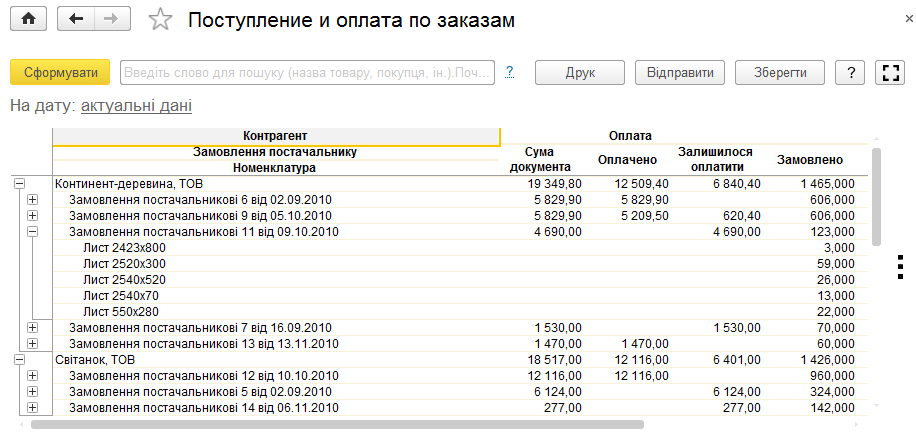This screenshot has width=916, height=438.
Task: Open the актуальні дані date link
Action: pyautogui.click(x=136, y=106)
